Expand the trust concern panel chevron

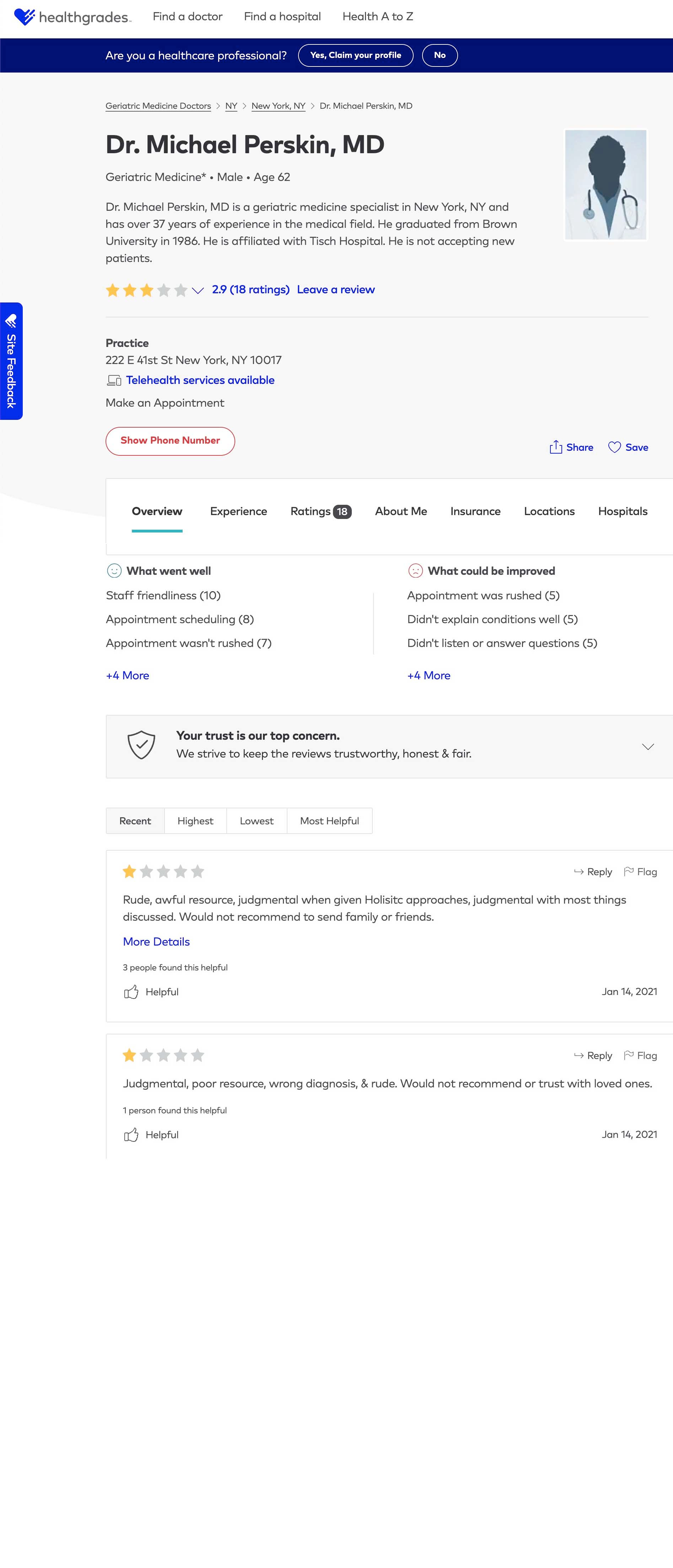648,746
